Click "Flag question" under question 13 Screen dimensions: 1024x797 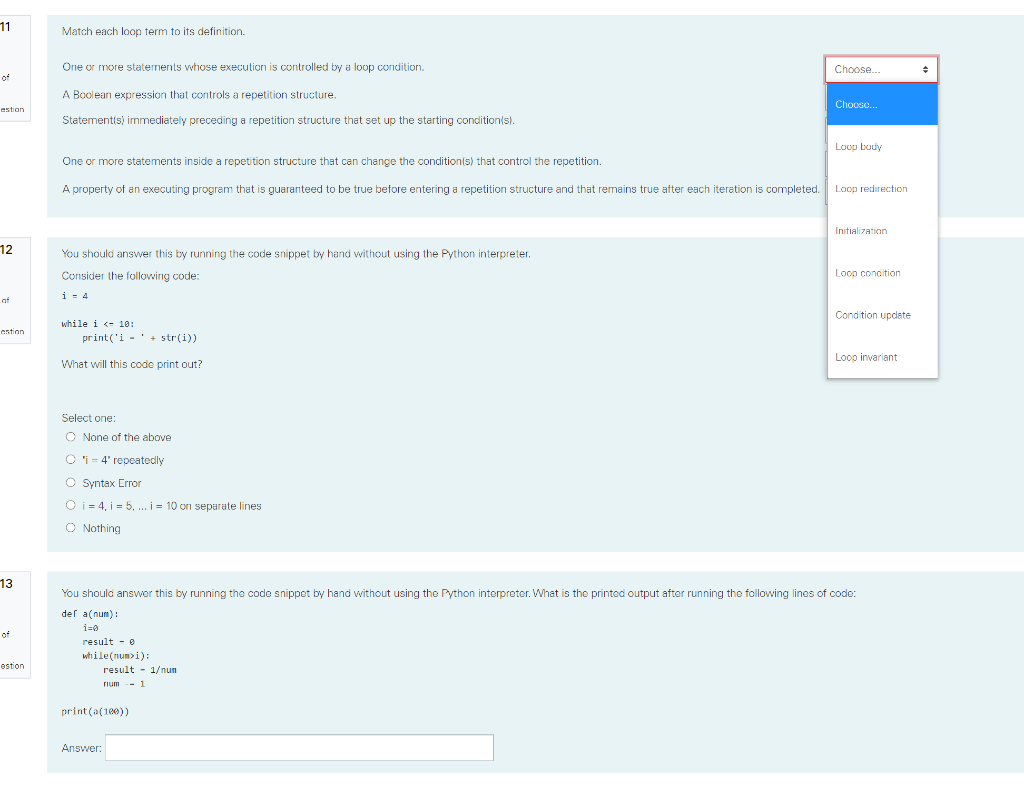coord(10,665)
